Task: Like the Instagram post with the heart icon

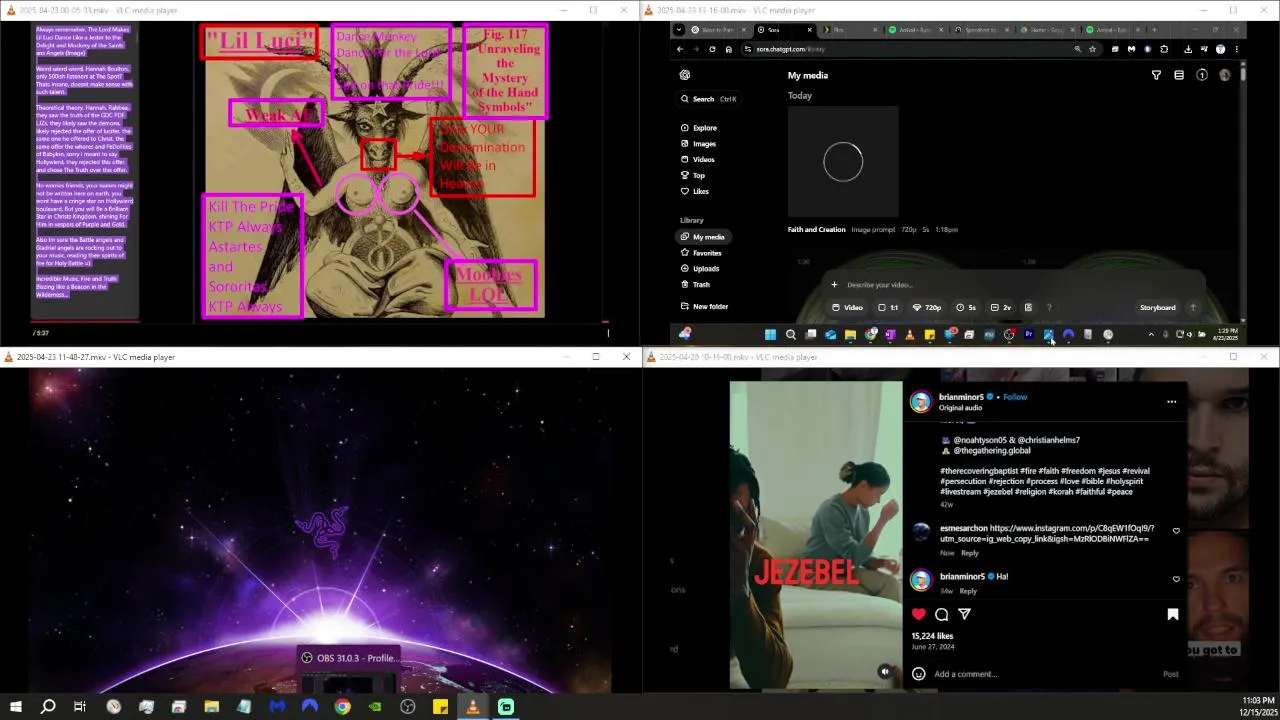Action: coord(919,614)
